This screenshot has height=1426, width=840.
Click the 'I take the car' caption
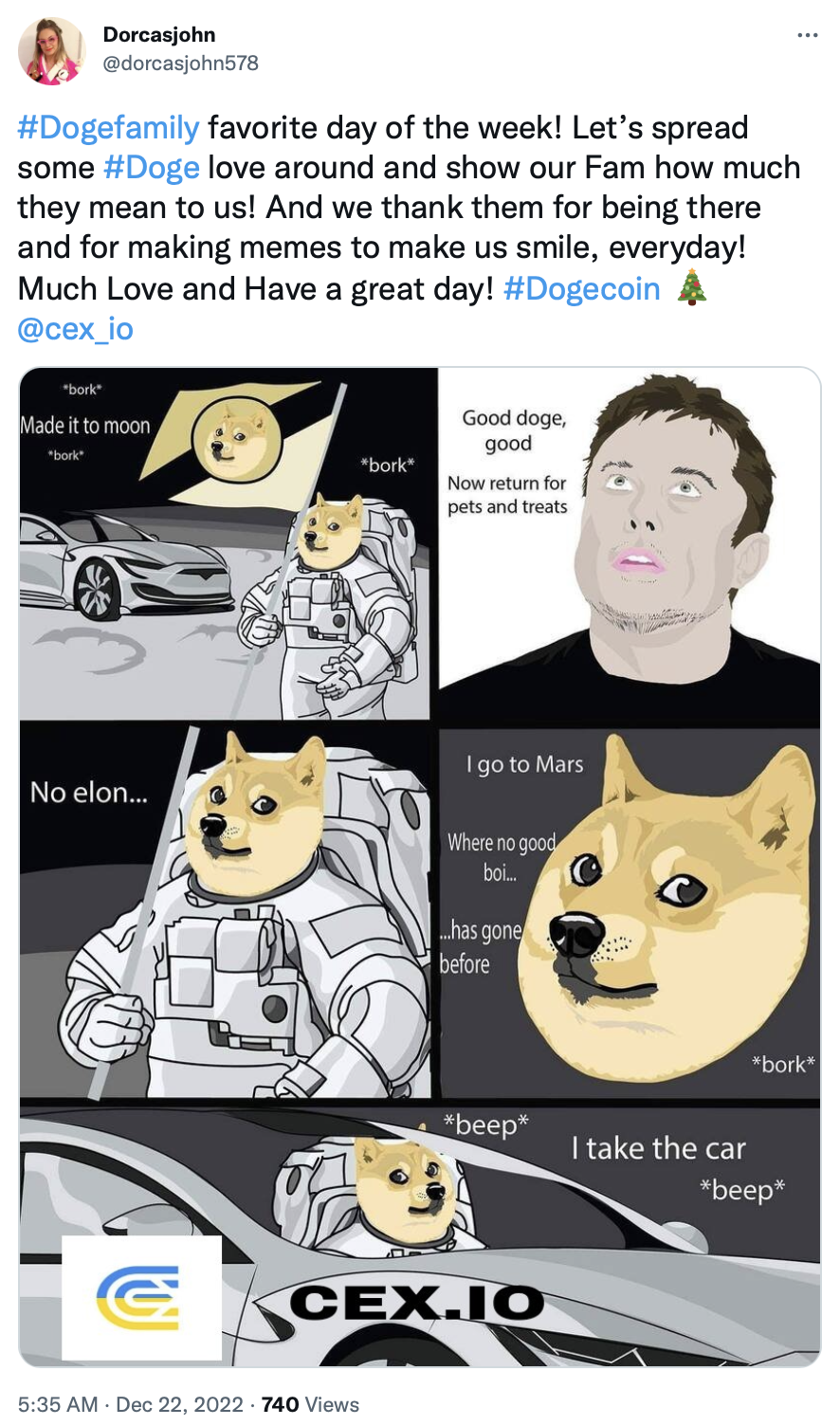[x=658, y=1148]
